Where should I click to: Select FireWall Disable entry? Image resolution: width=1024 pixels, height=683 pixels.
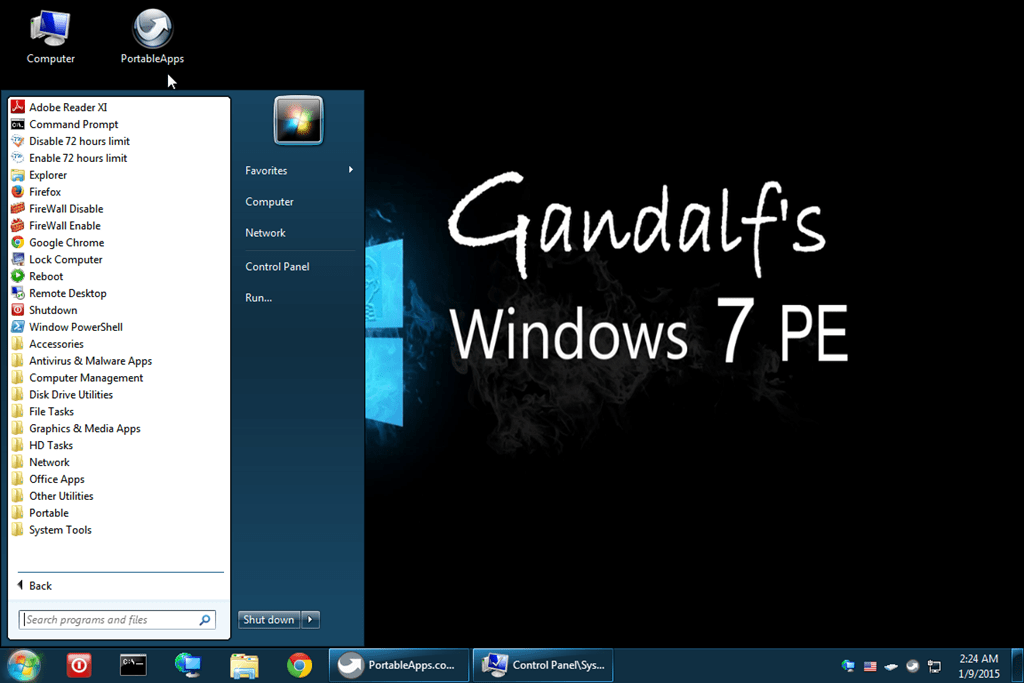coord(57,209)
